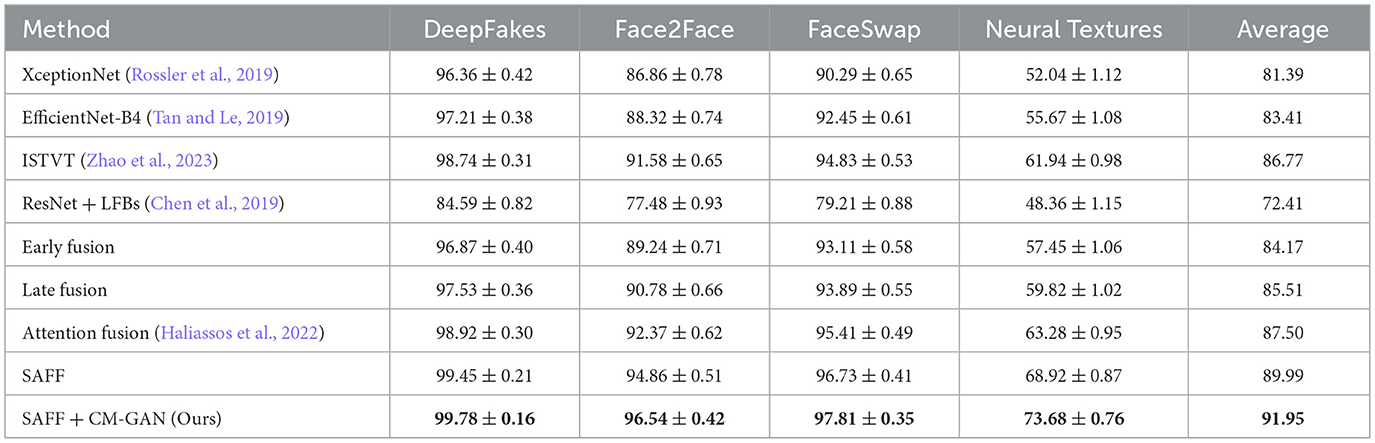This screenshot has height=443, width=1375.
Task: Click the 73.68 ± 0.76 Neural Textures cell
Action: (1074, 417)
